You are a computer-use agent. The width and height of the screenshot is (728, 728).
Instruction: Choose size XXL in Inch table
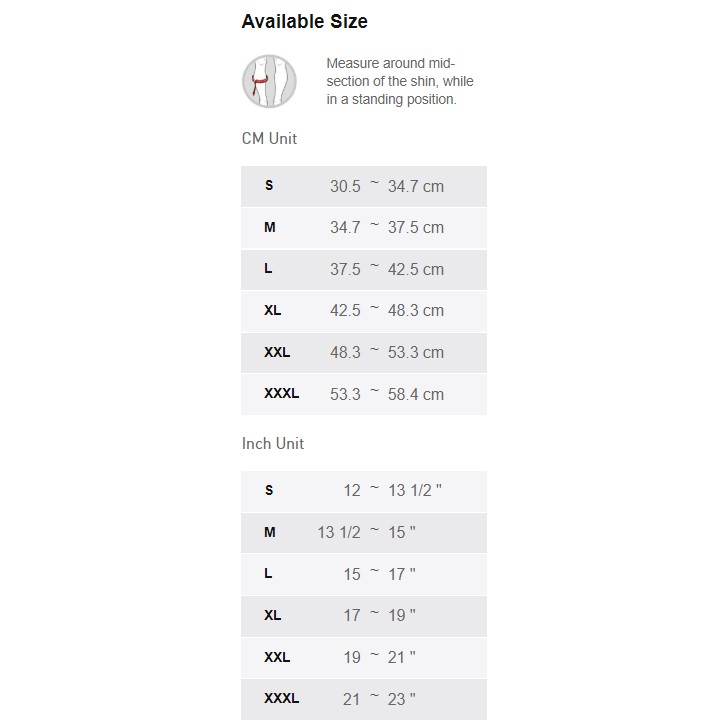tap(277, 657)
